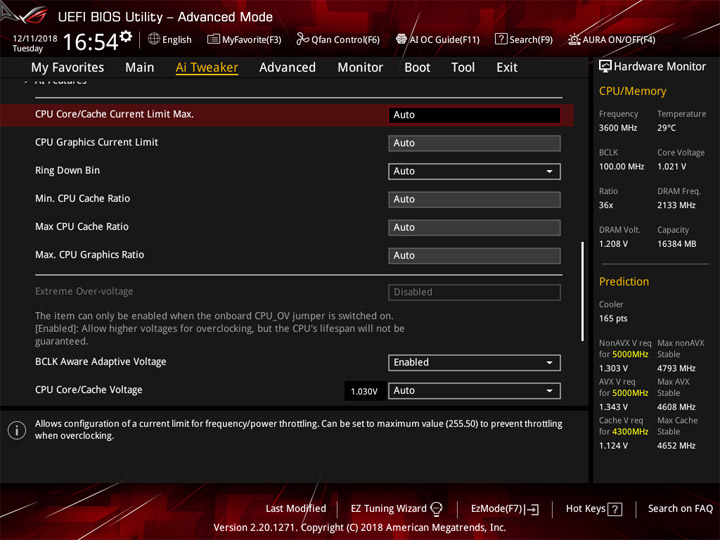This screenshot has width=720, height=540.
Task: Click the 12/11/2018 Tuesday date
Action: click(34, 43)
